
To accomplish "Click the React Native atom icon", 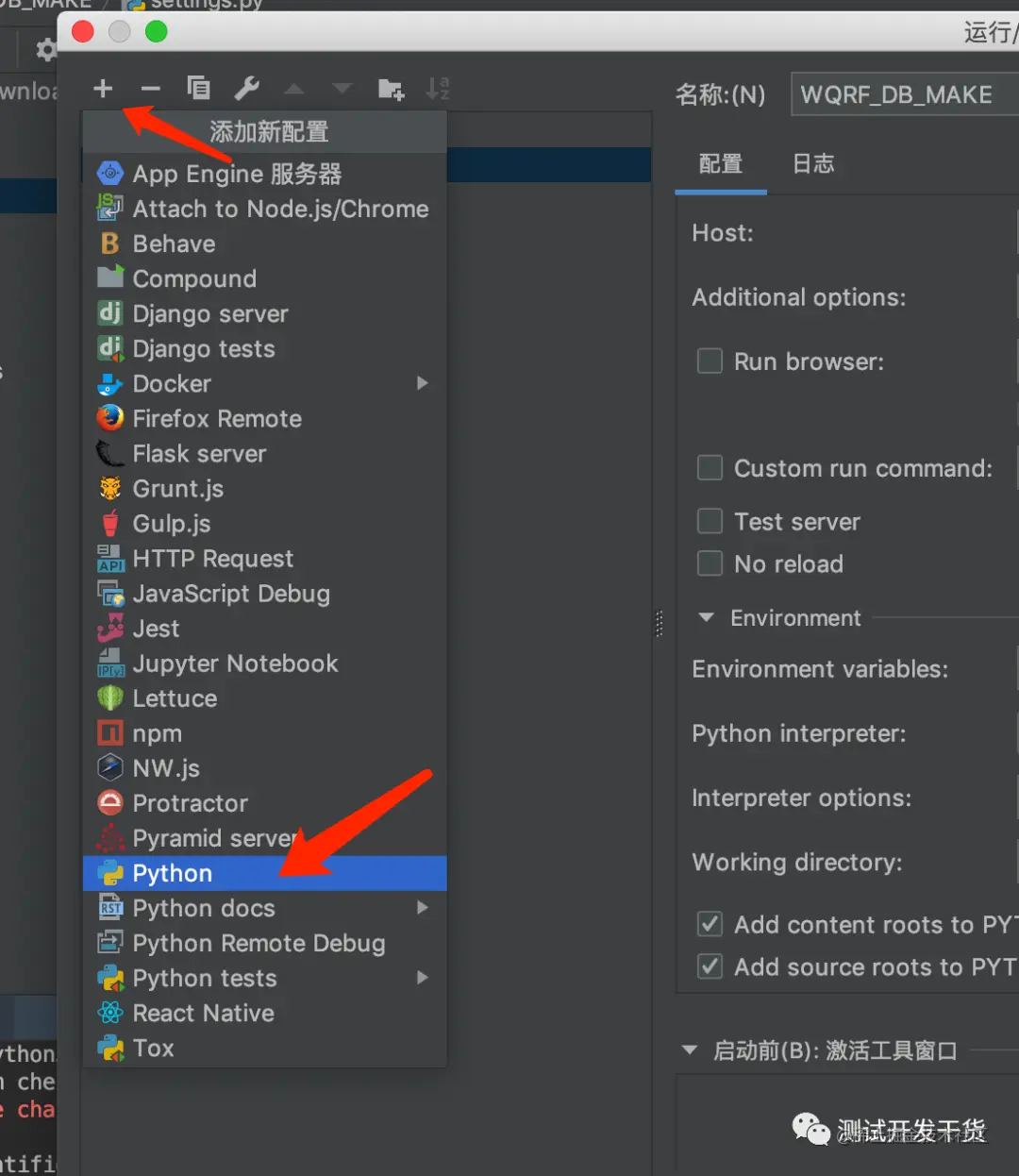I will (x=110, y=1013).
